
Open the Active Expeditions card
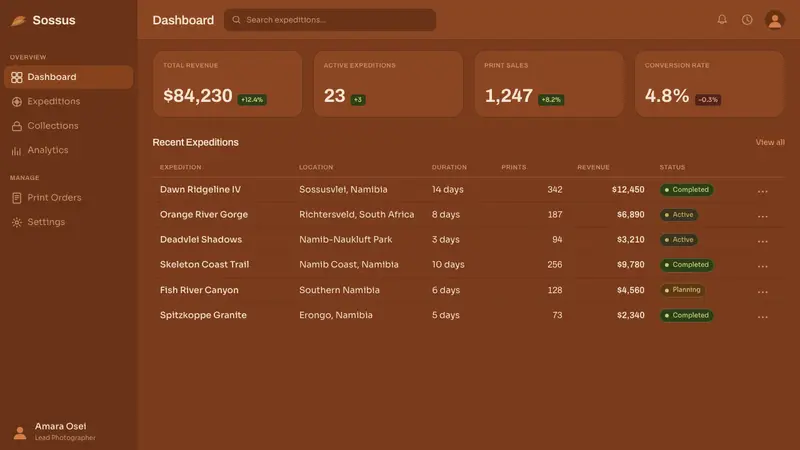click(388, 84)
